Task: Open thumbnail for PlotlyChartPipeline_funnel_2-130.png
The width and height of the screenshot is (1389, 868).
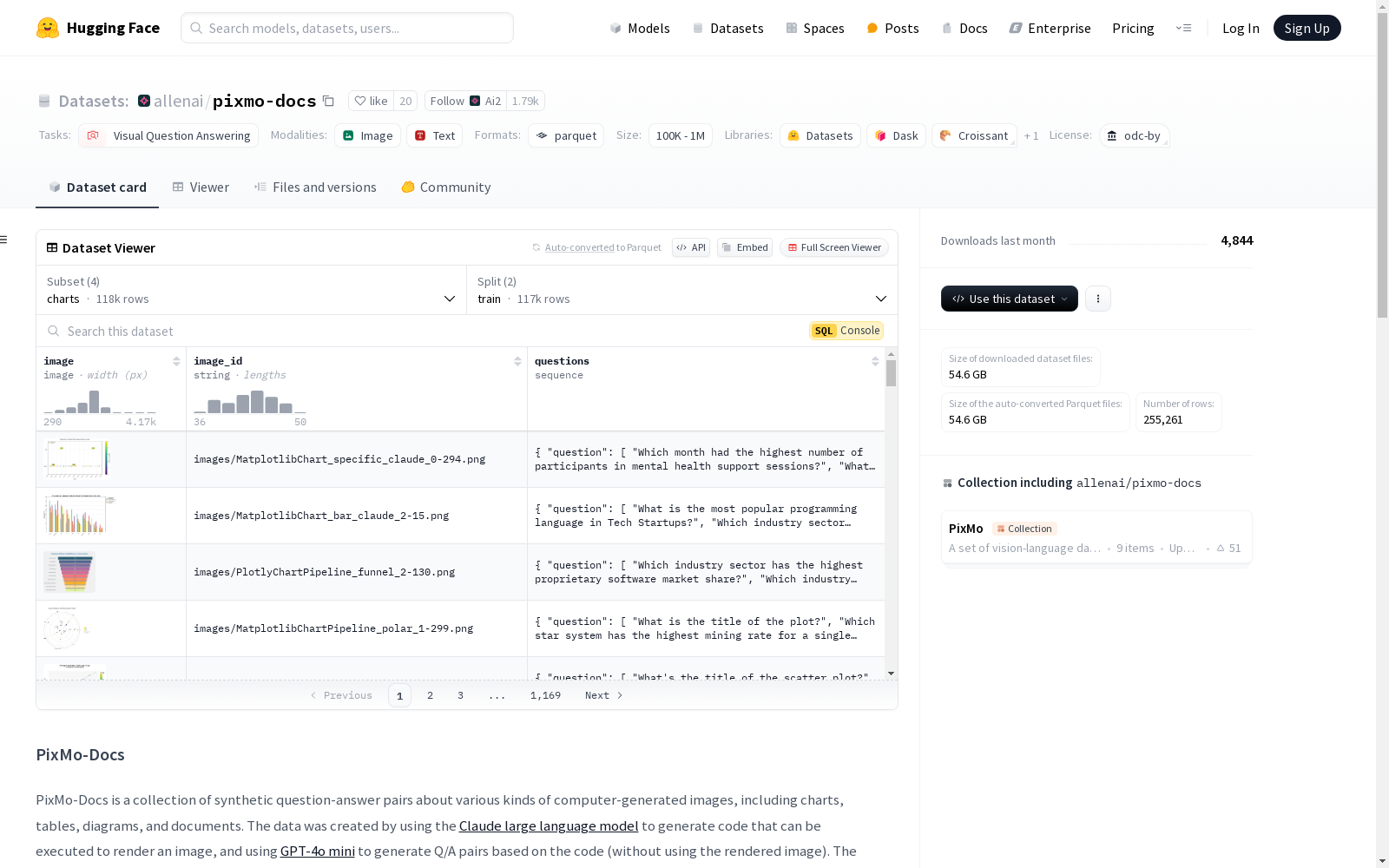Action: pos(69,571)
